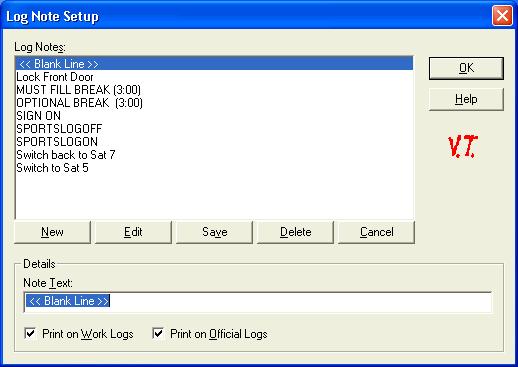Select the << Blank Line >> list entry

tap(214, 64)
